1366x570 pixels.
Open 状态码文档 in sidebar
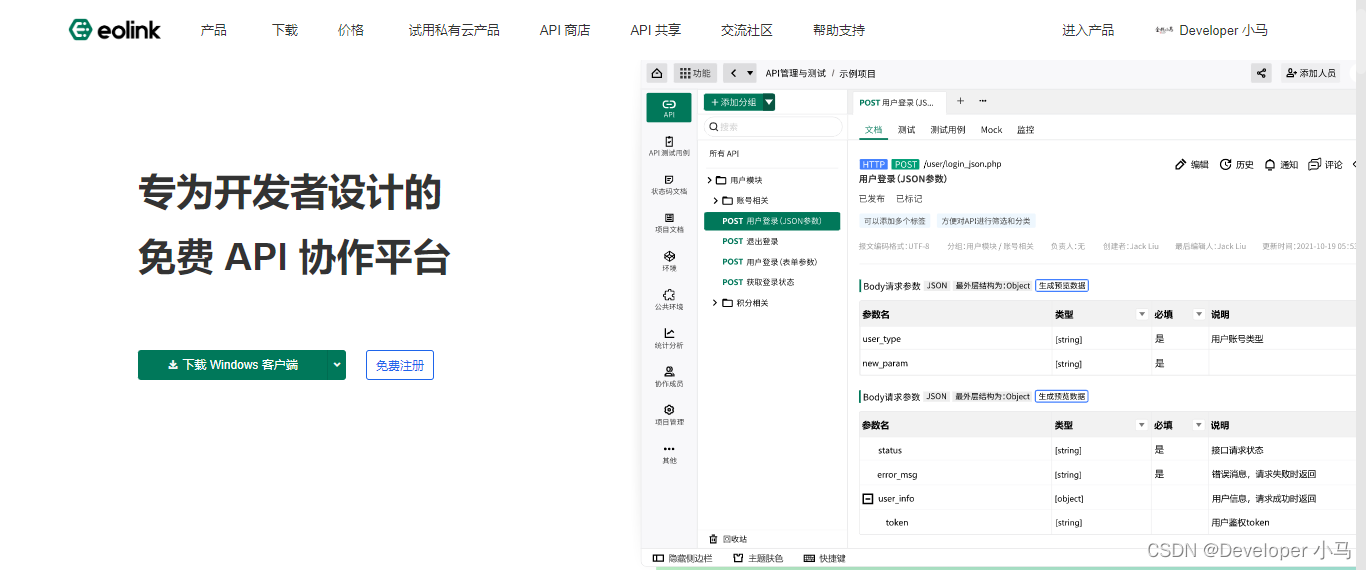point(669,184)
